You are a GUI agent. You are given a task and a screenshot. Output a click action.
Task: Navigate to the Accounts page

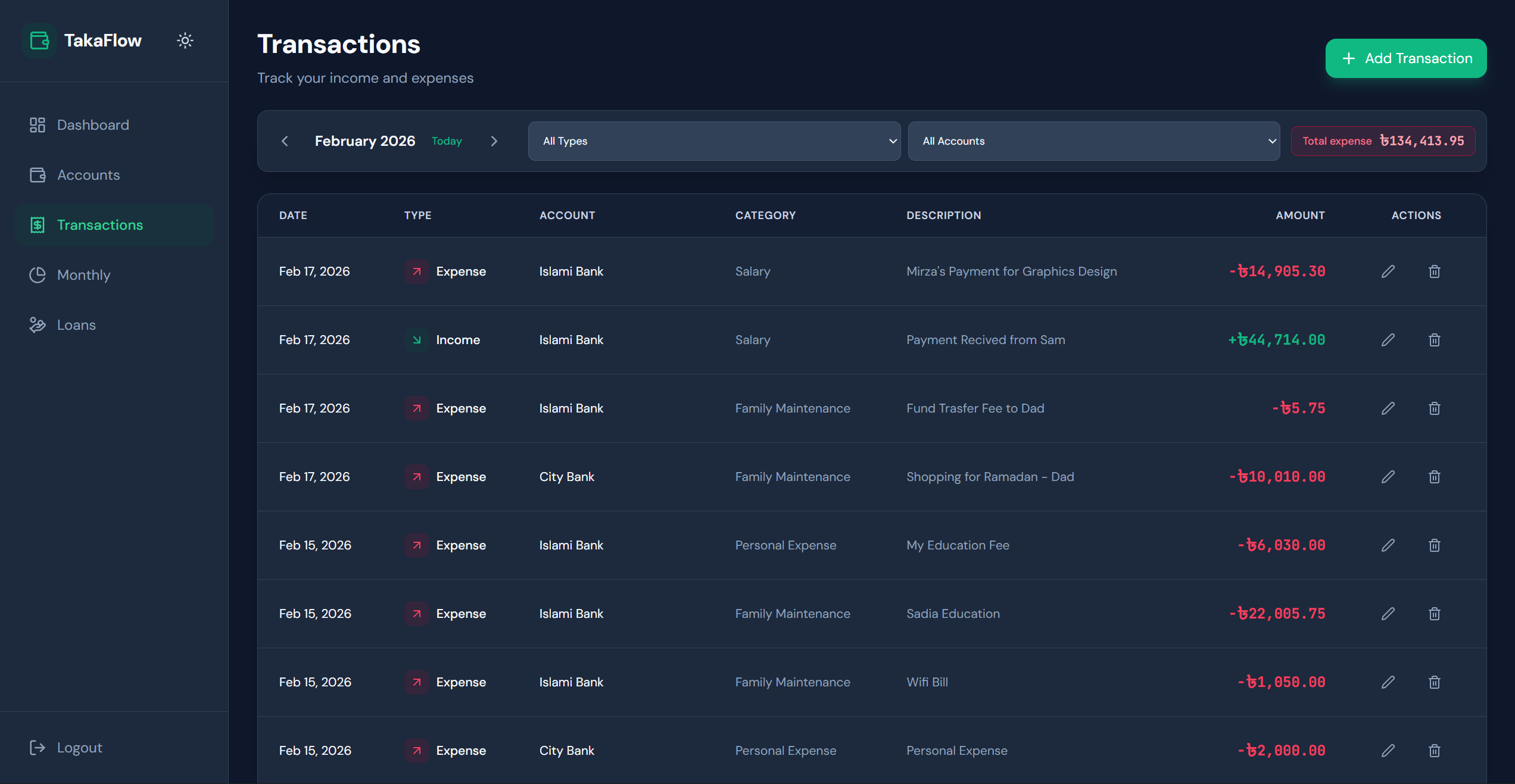pos(88,175)
